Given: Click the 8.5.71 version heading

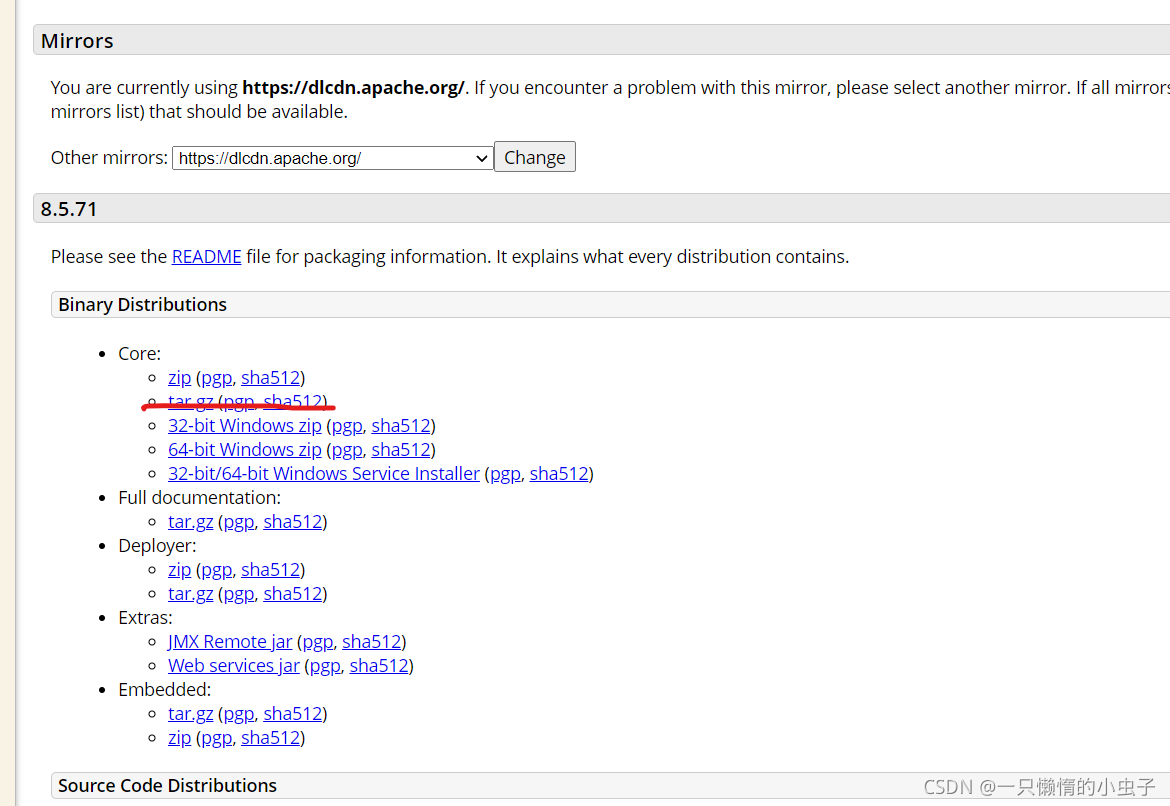Looking at the screenshot, I should [x=69, y=209].
